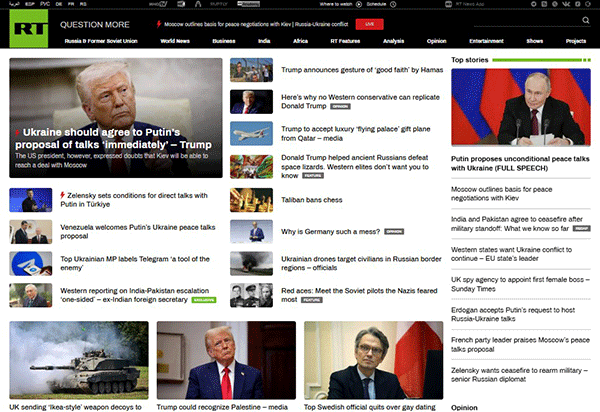
Task: Click the lightning icon beside Zelensky headline
Action: click(62, 195)
